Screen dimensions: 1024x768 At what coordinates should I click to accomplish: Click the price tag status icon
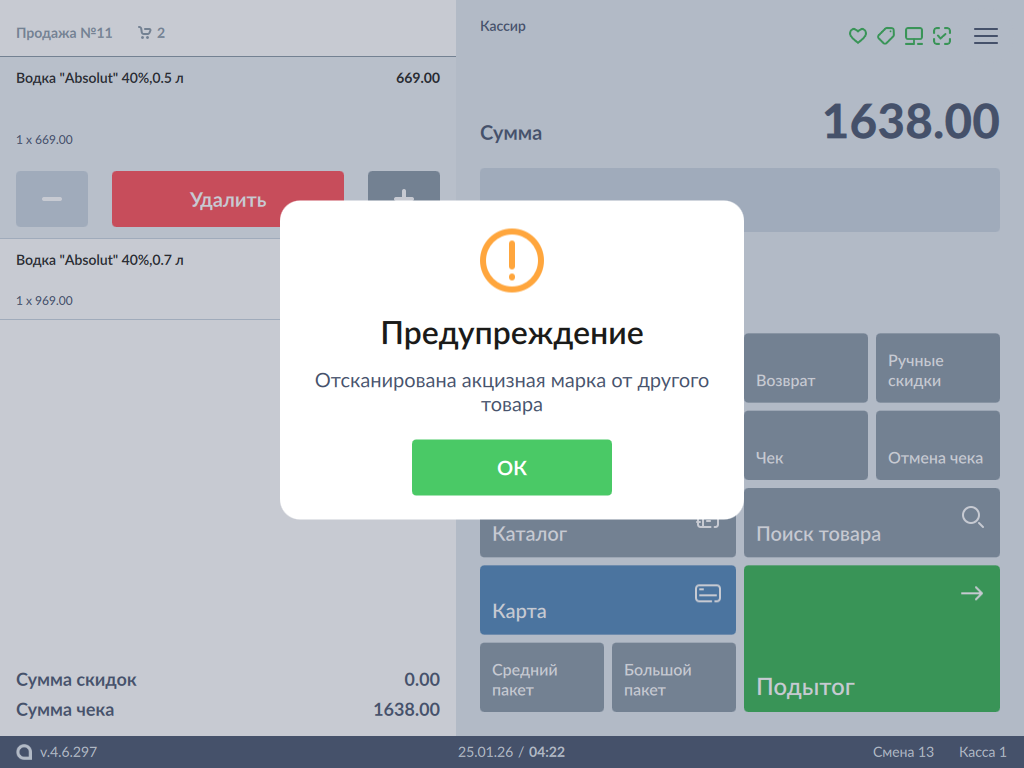(x=885, y=36)
